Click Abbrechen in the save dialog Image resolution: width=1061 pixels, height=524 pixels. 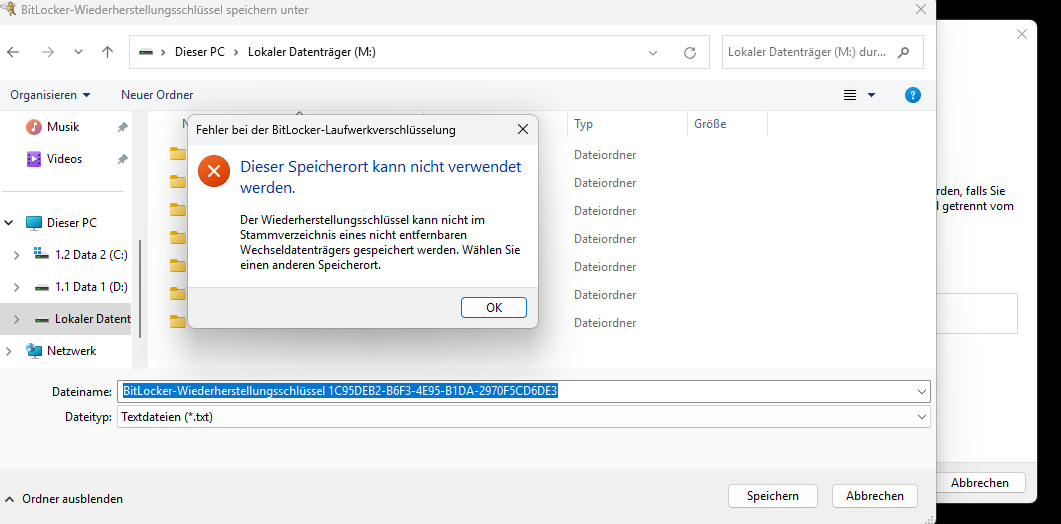coord(874,496)
